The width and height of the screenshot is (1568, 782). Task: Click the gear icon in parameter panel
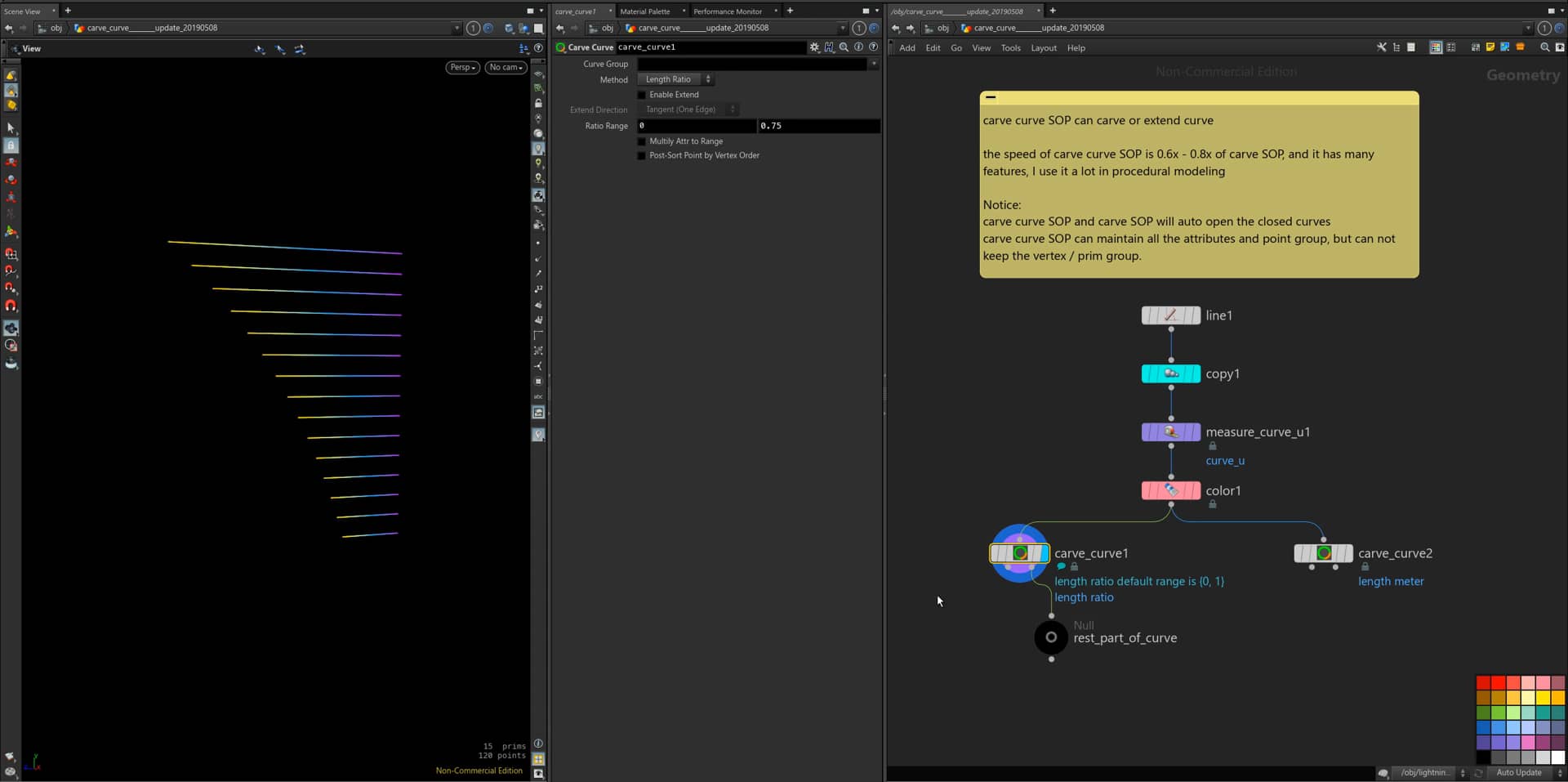click(x=814, y=47)
